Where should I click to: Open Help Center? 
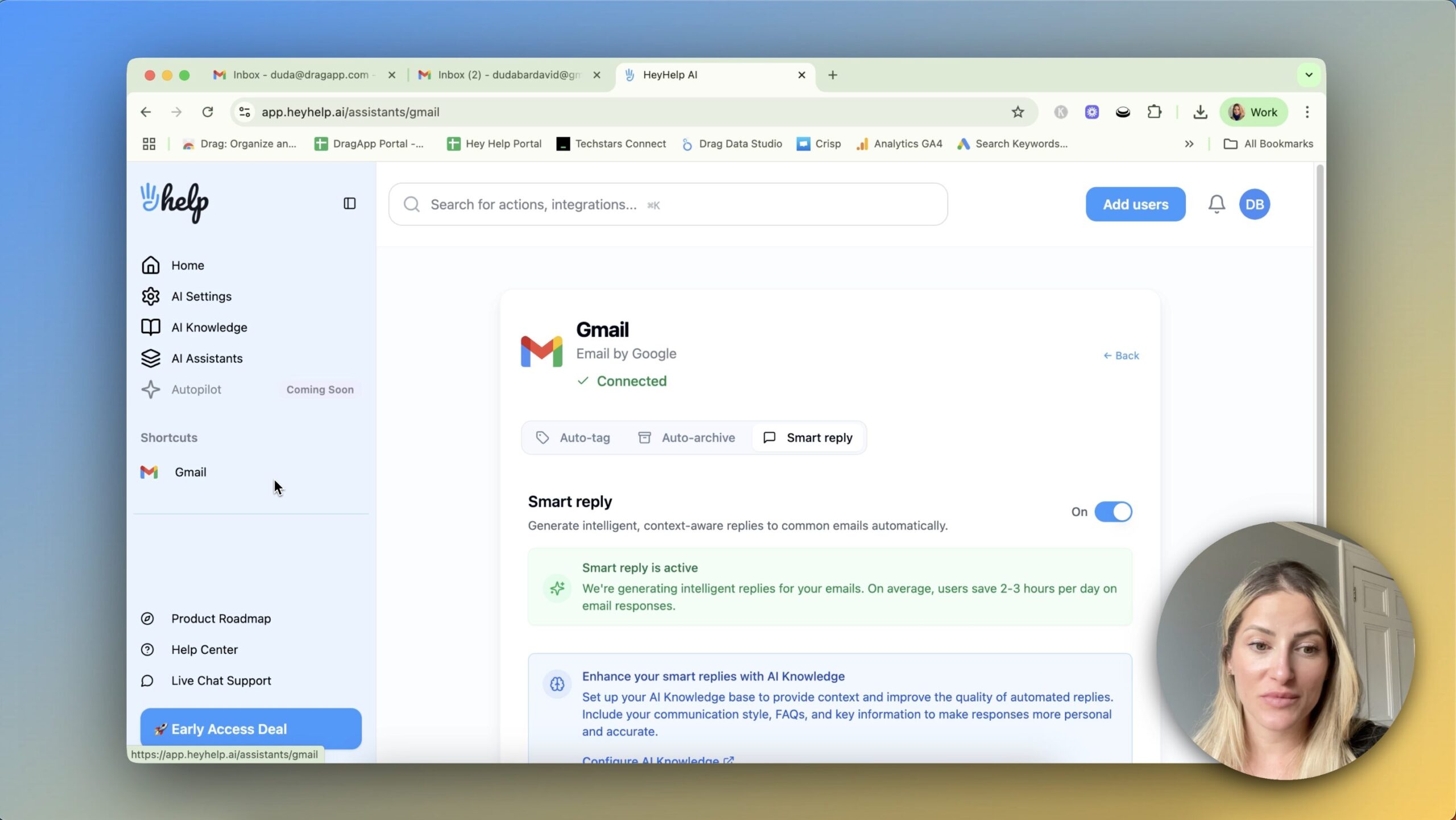[189, 649]
